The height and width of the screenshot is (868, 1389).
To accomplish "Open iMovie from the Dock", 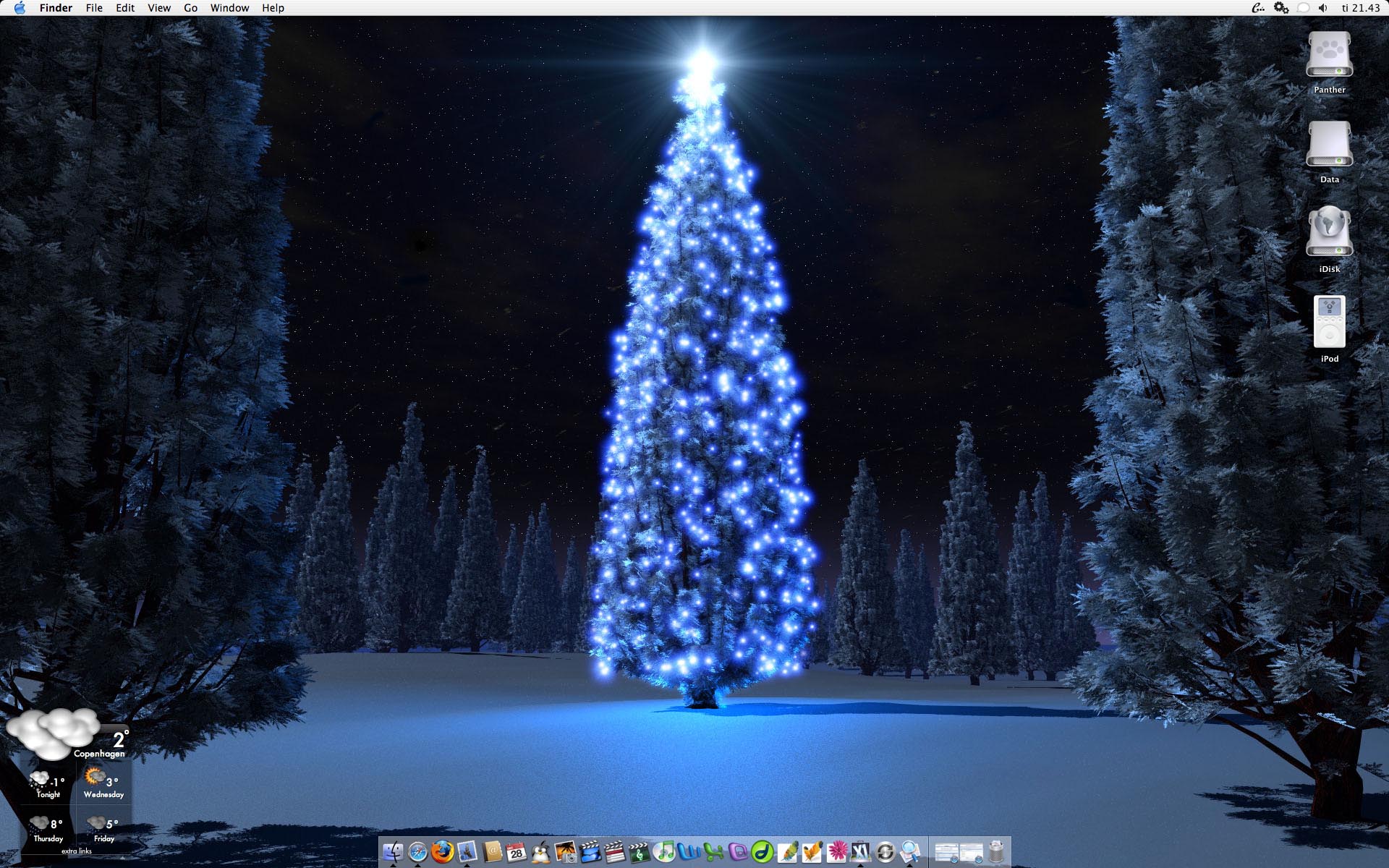I will point(590,851).
